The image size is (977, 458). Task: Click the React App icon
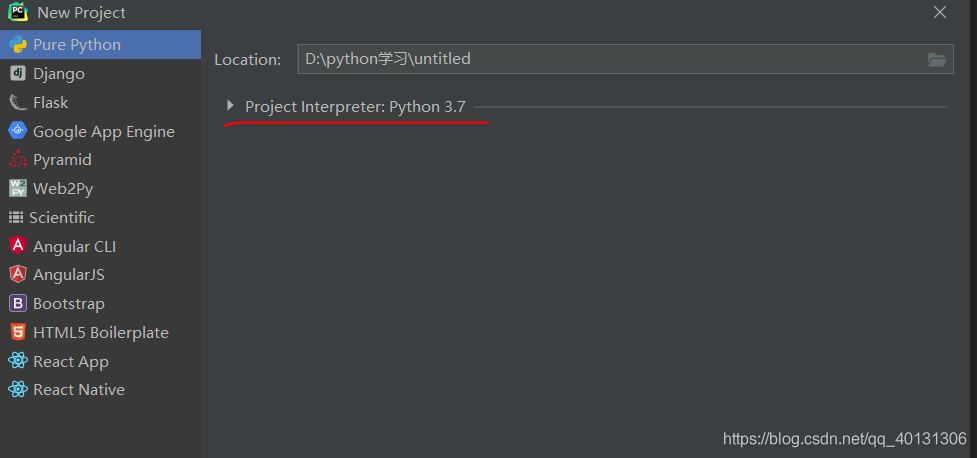(17, 362)
